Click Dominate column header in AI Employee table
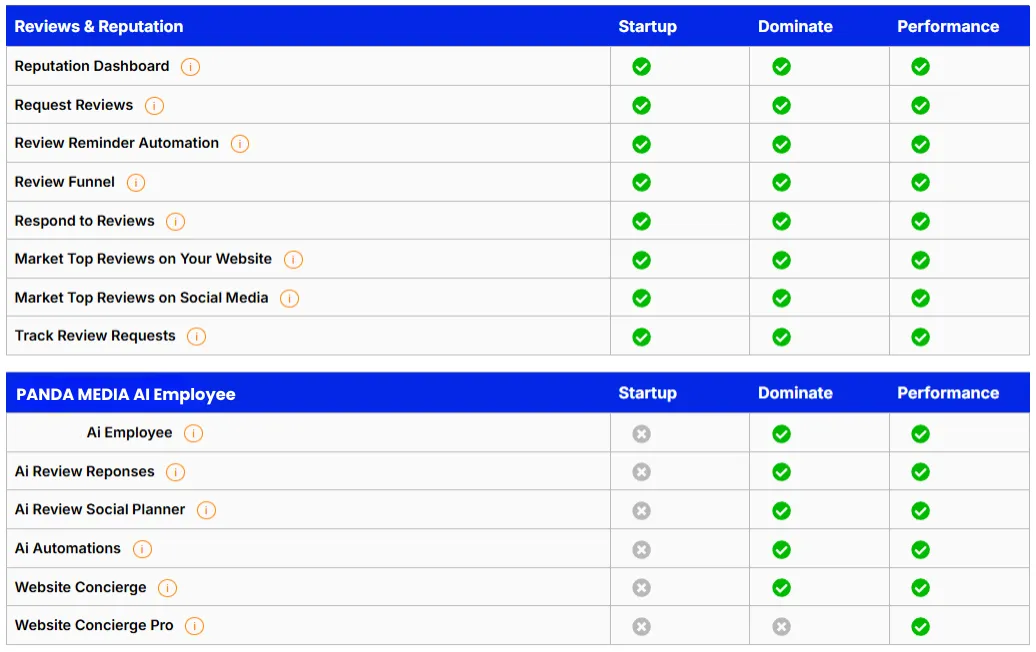 click(x=795, y=393)
